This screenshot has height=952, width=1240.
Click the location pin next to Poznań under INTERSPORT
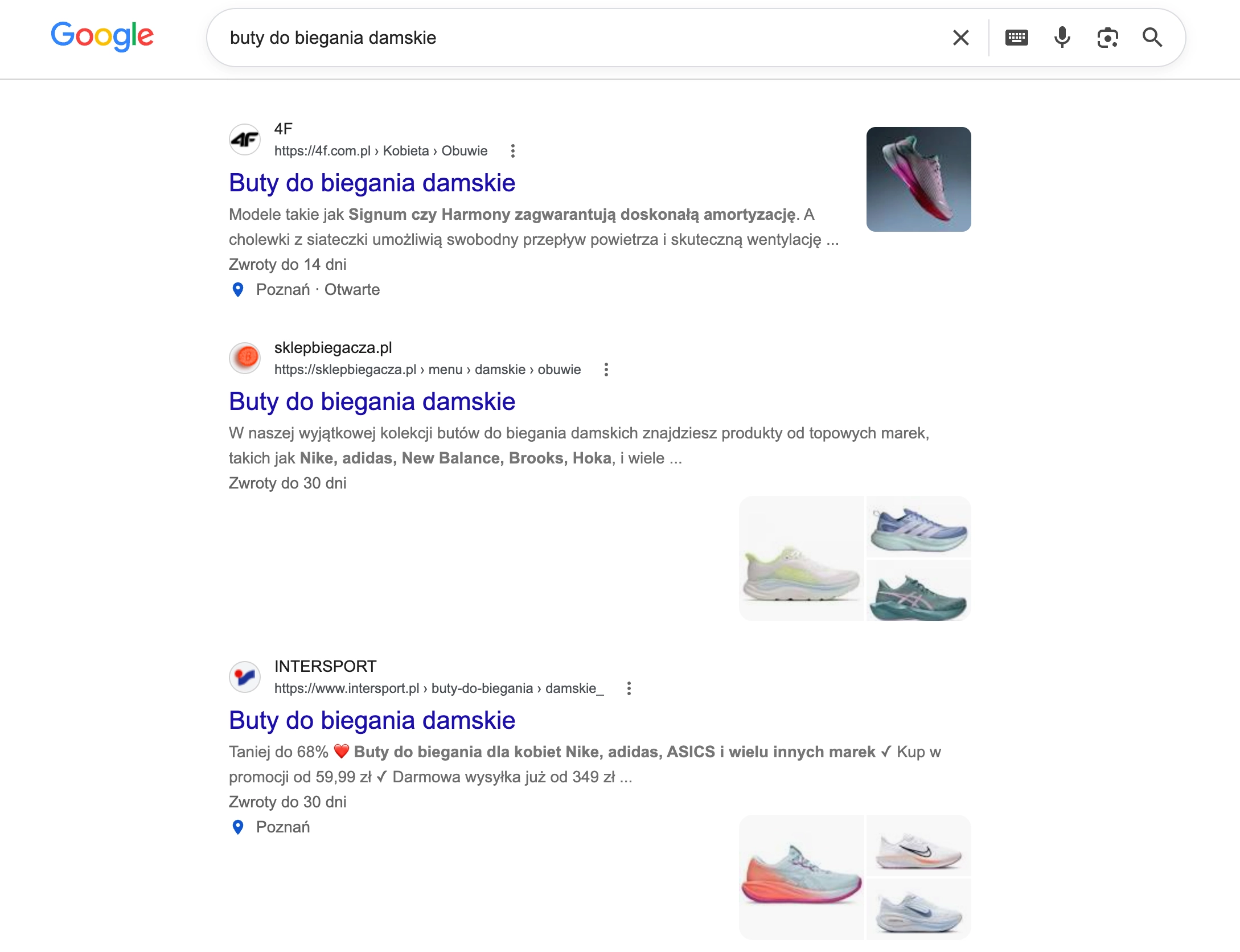[x=238, y=827]
